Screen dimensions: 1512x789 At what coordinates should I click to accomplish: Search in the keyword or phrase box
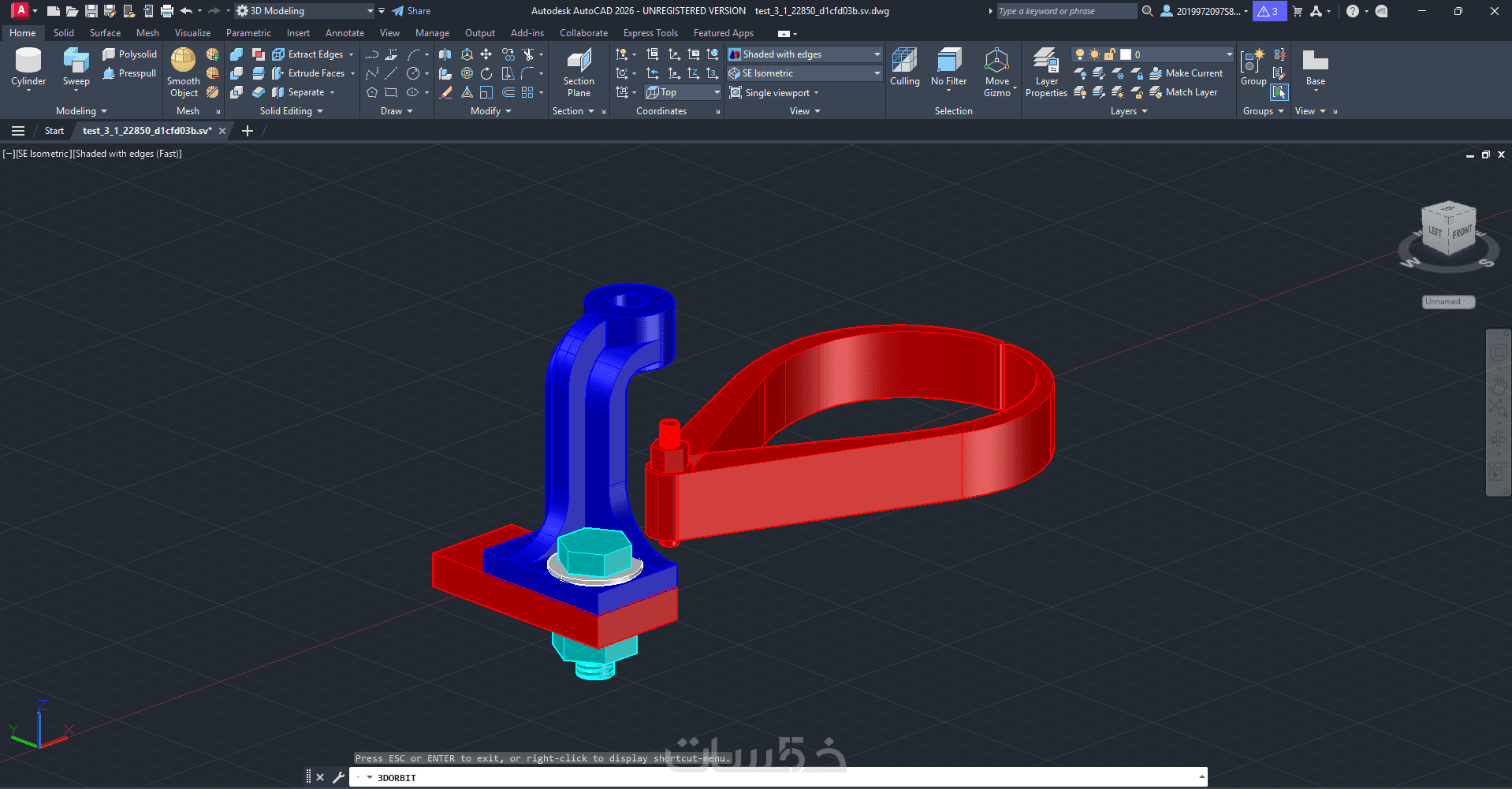[x=1066, y=11]
